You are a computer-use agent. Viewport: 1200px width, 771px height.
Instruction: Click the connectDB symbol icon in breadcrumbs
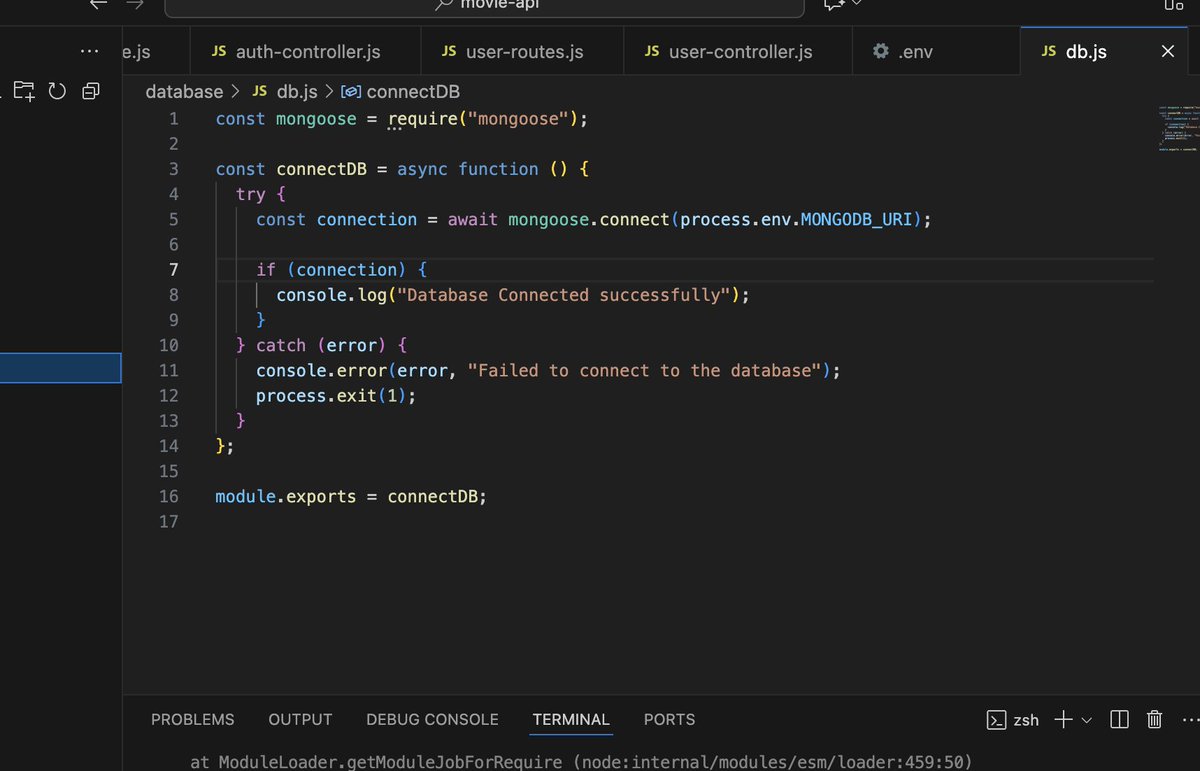point(351,91)
